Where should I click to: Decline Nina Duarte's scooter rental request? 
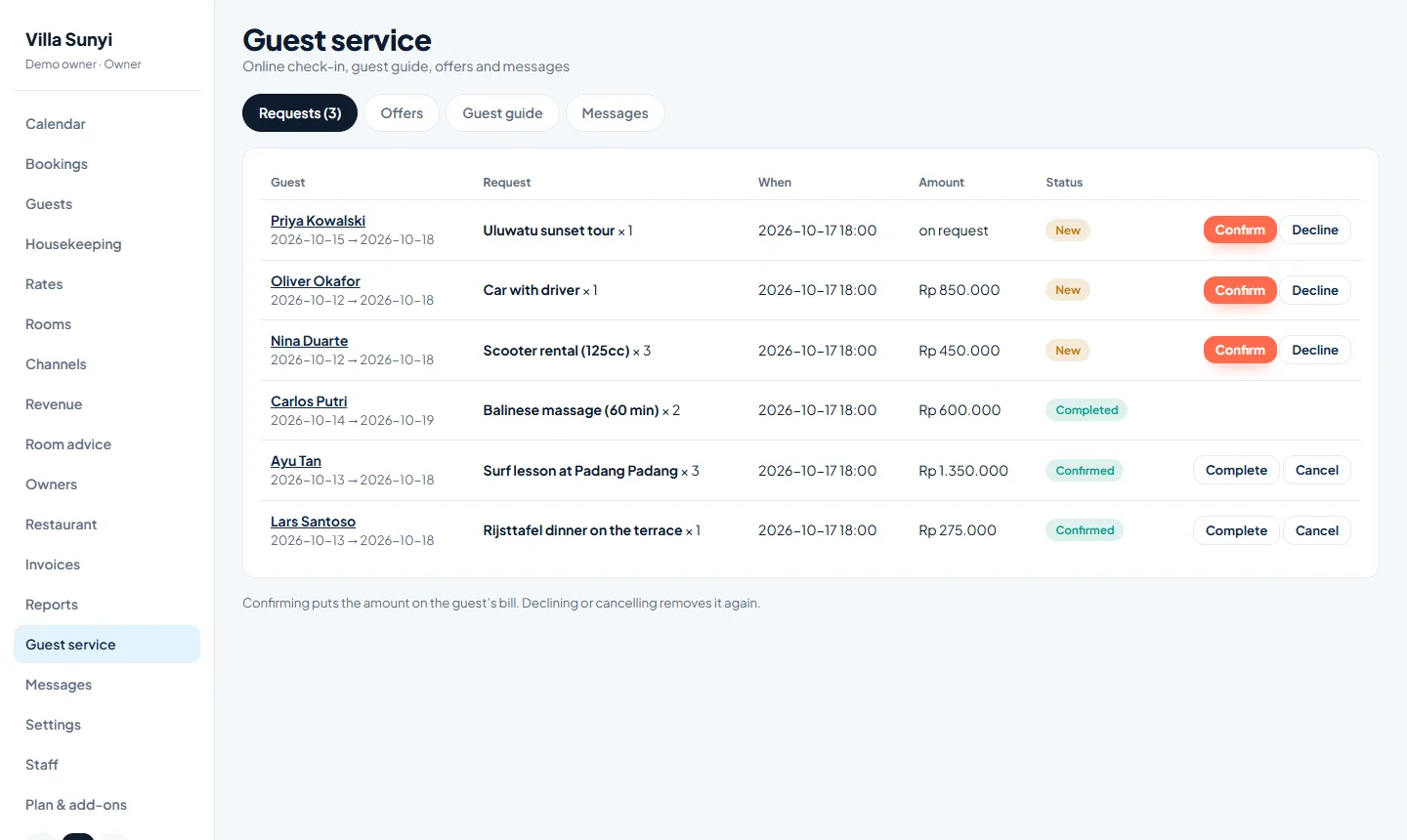click(1315, 350)
